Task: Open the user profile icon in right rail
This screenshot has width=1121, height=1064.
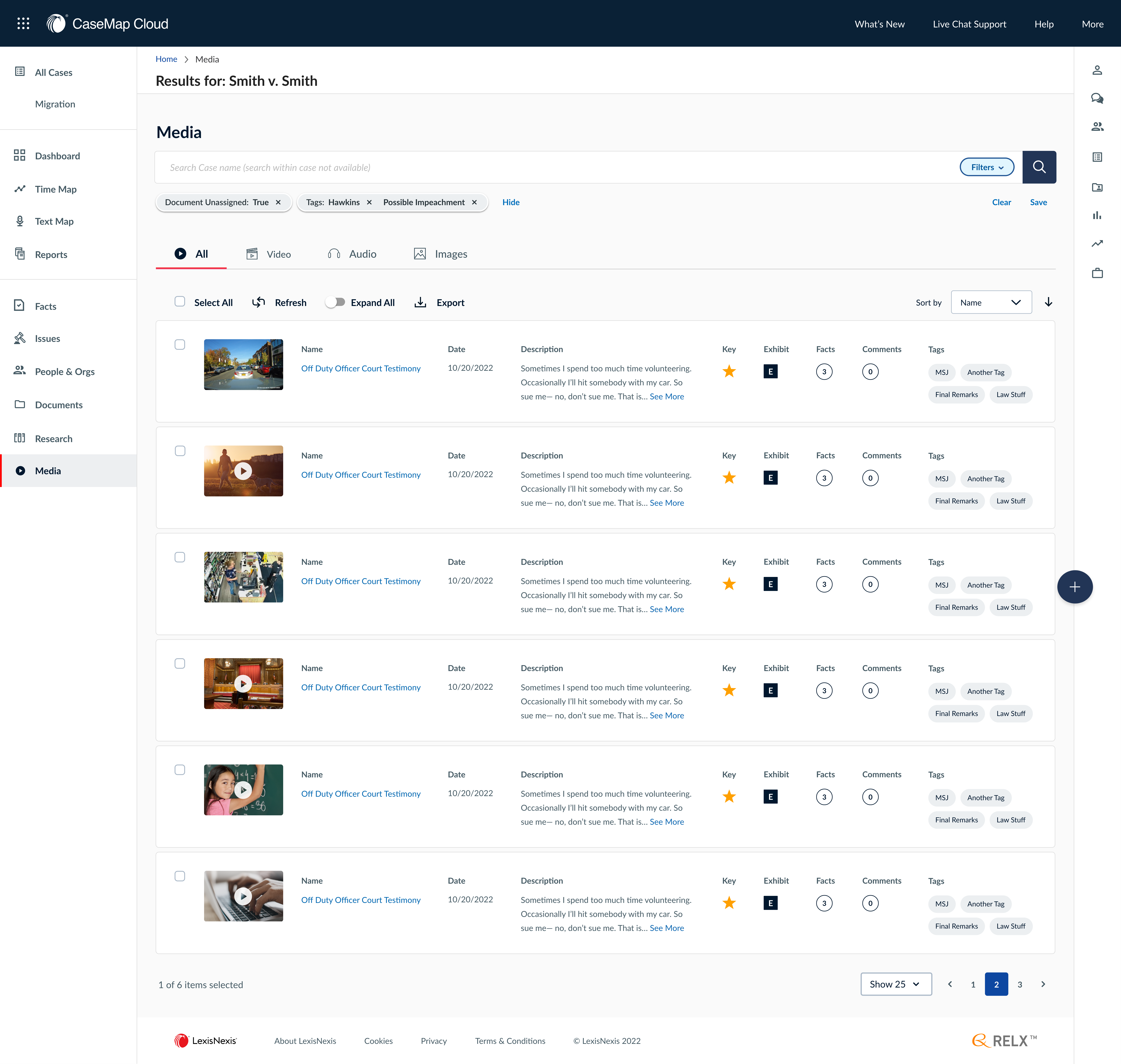Action: (x=1097, y=70)
